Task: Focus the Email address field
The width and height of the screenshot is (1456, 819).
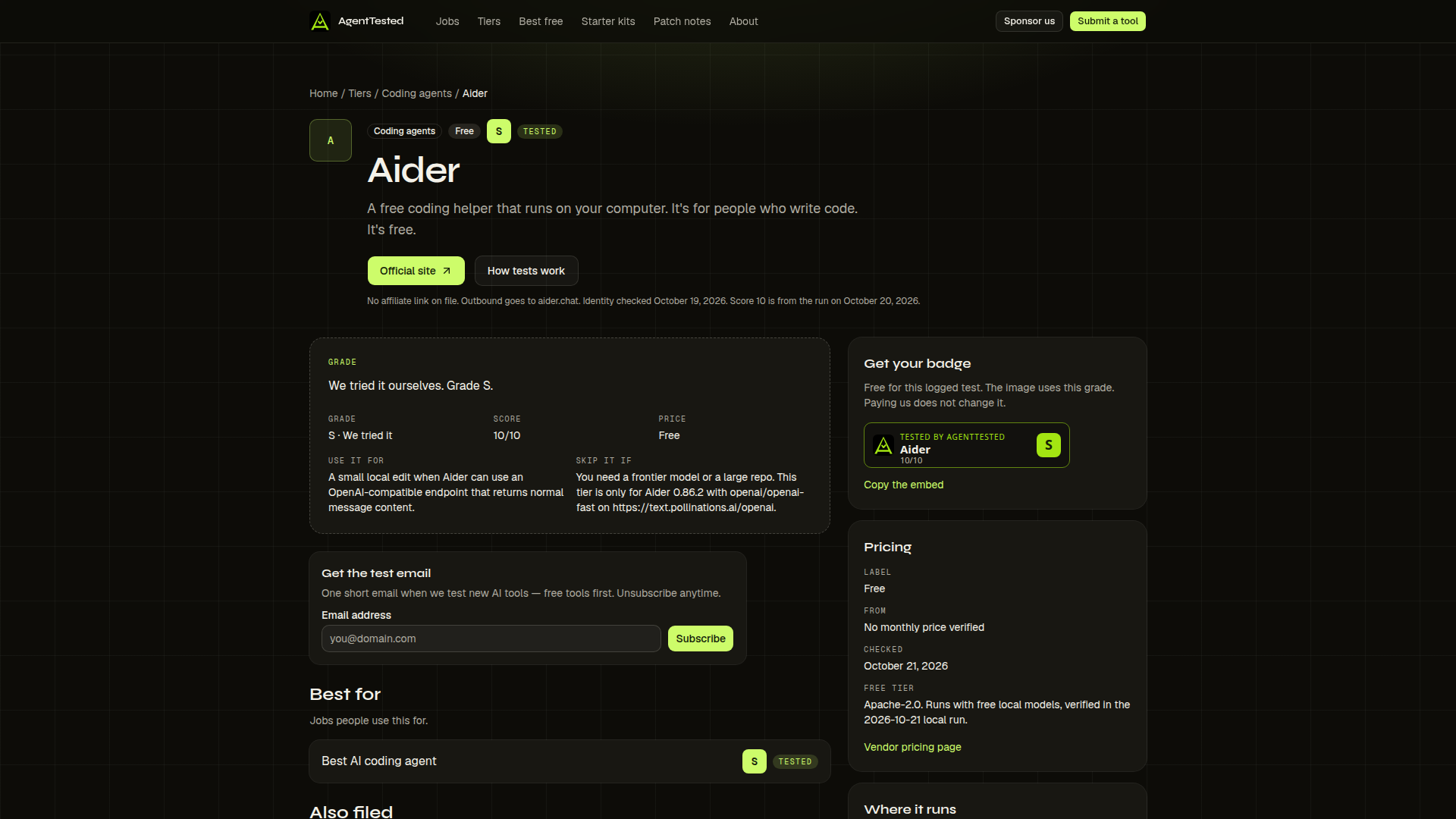Action: 491,639
